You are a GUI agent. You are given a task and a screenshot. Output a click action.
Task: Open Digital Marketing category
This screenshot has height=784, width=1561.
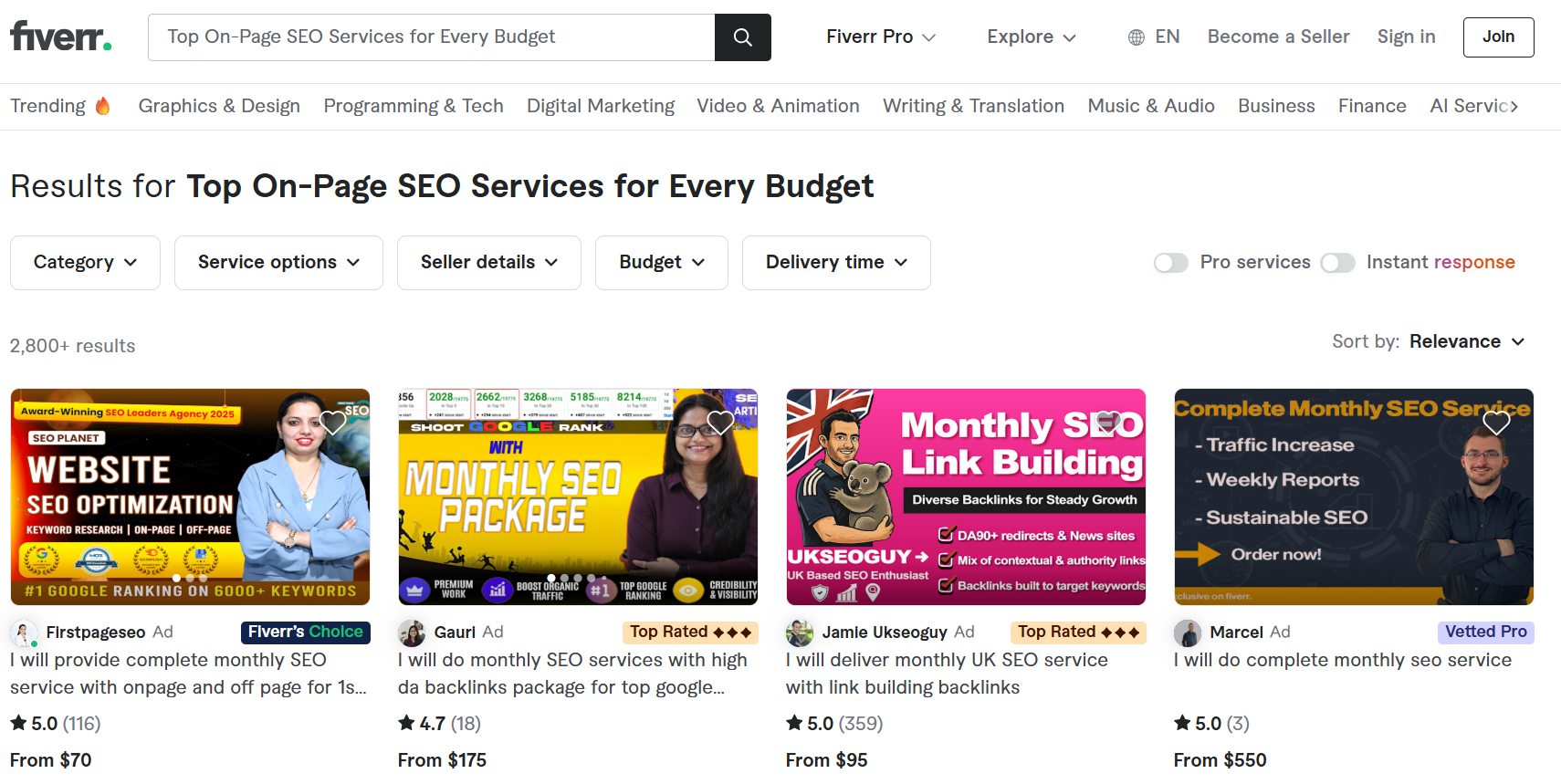601,106
